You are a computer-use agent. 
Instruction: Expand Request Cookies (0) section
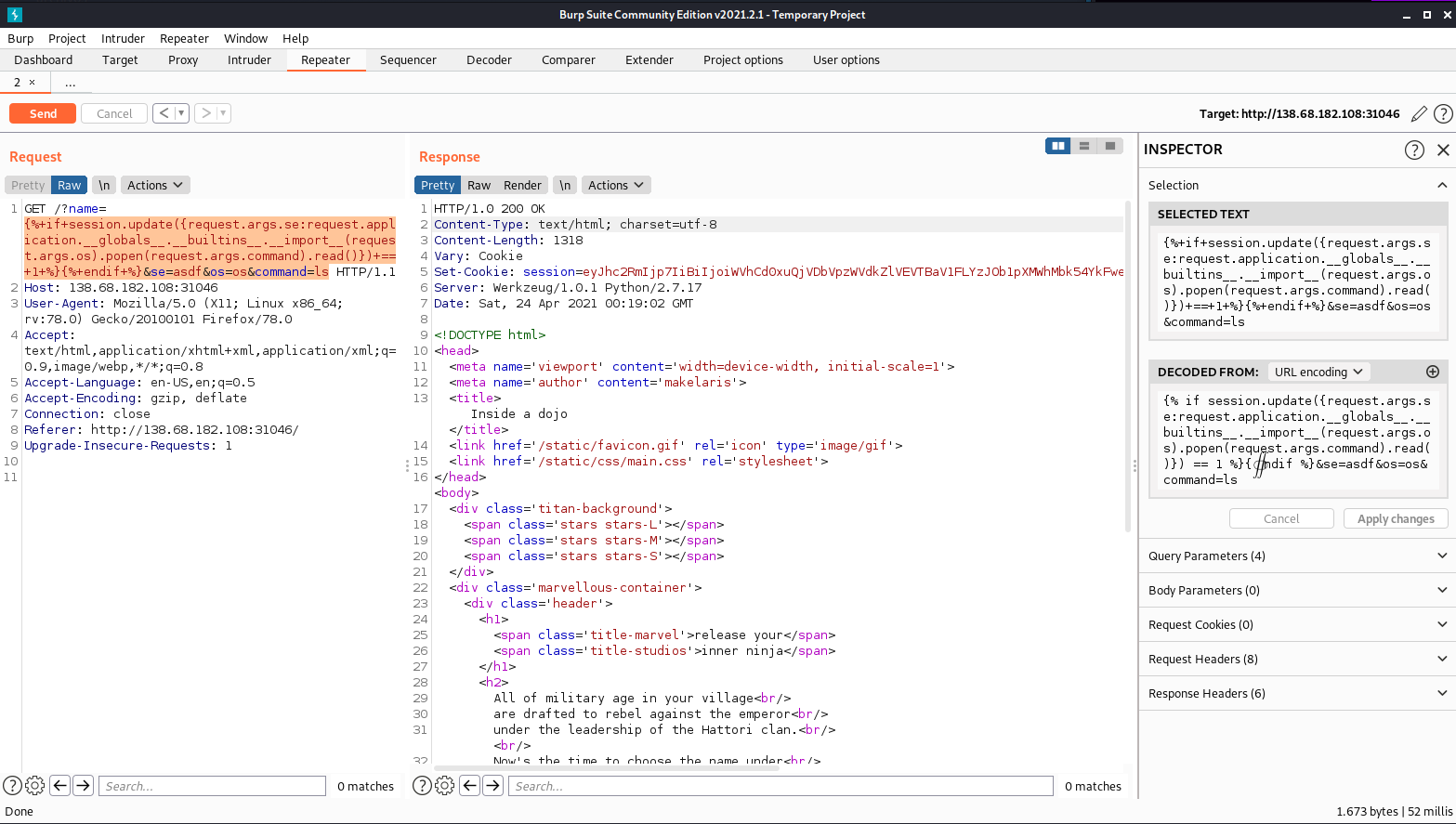tap(1298, 624)
